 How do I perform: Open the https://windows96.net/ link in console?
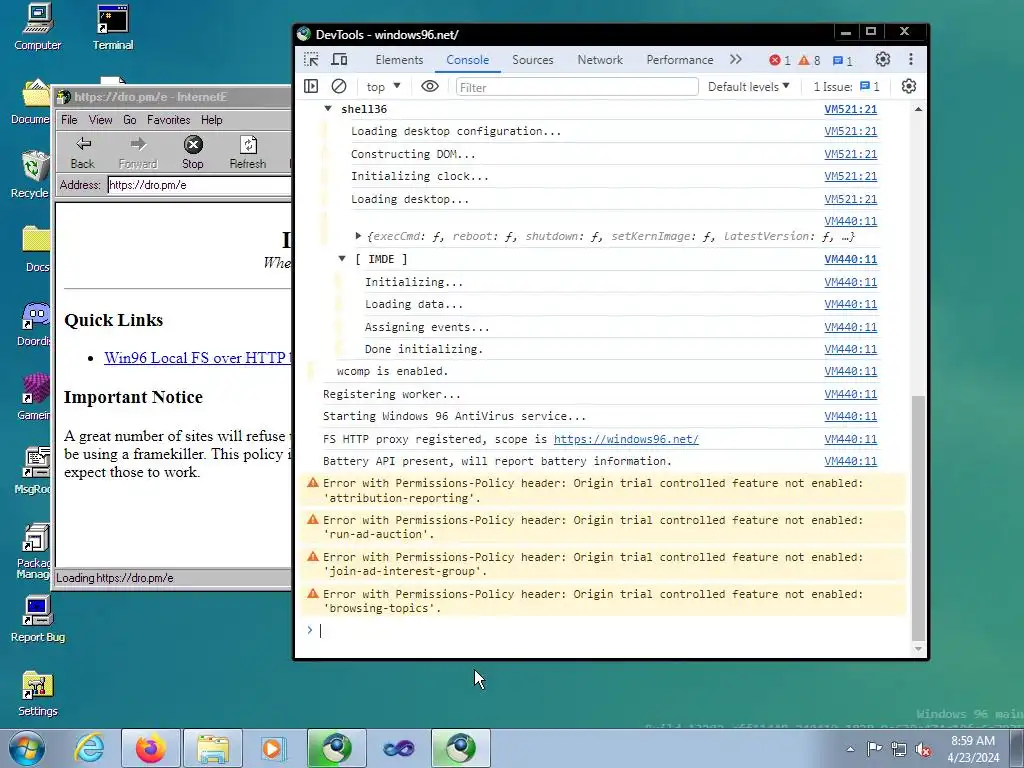626,439
